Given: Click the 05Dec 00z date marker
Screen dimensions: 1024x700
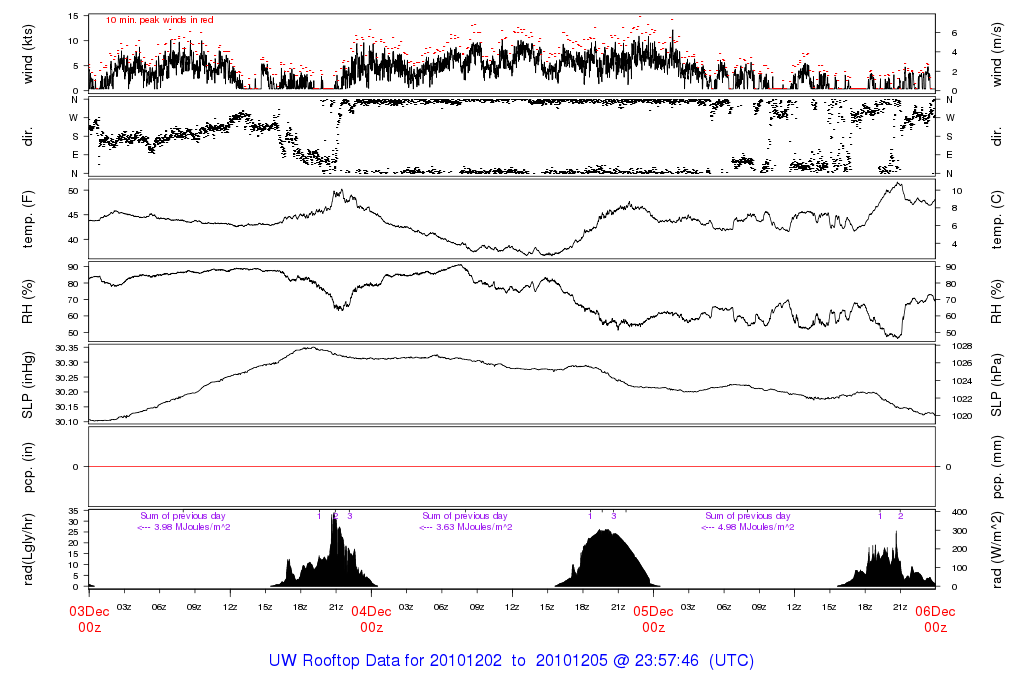Looking at the screenshot, I should 653,619.
